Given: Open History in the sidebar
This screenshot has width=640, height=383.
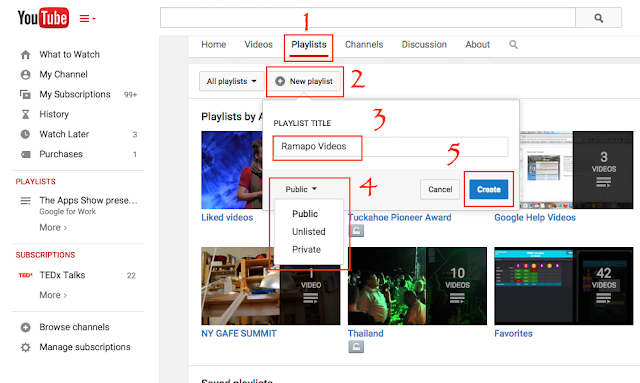Looking at the screenshot, I should coord(54,114).
